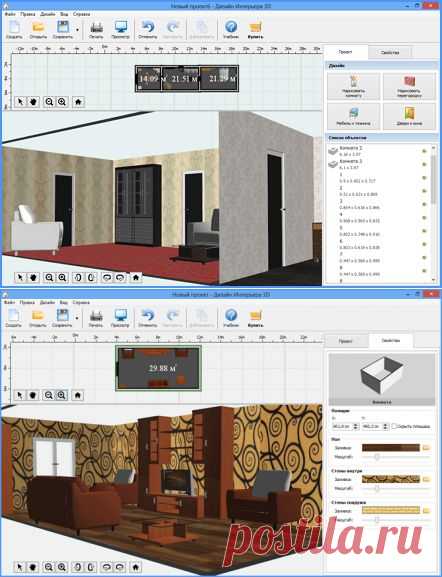Select Комната 3 row in the object list
This screenshot has width=442, height=577.
(378, 164)
